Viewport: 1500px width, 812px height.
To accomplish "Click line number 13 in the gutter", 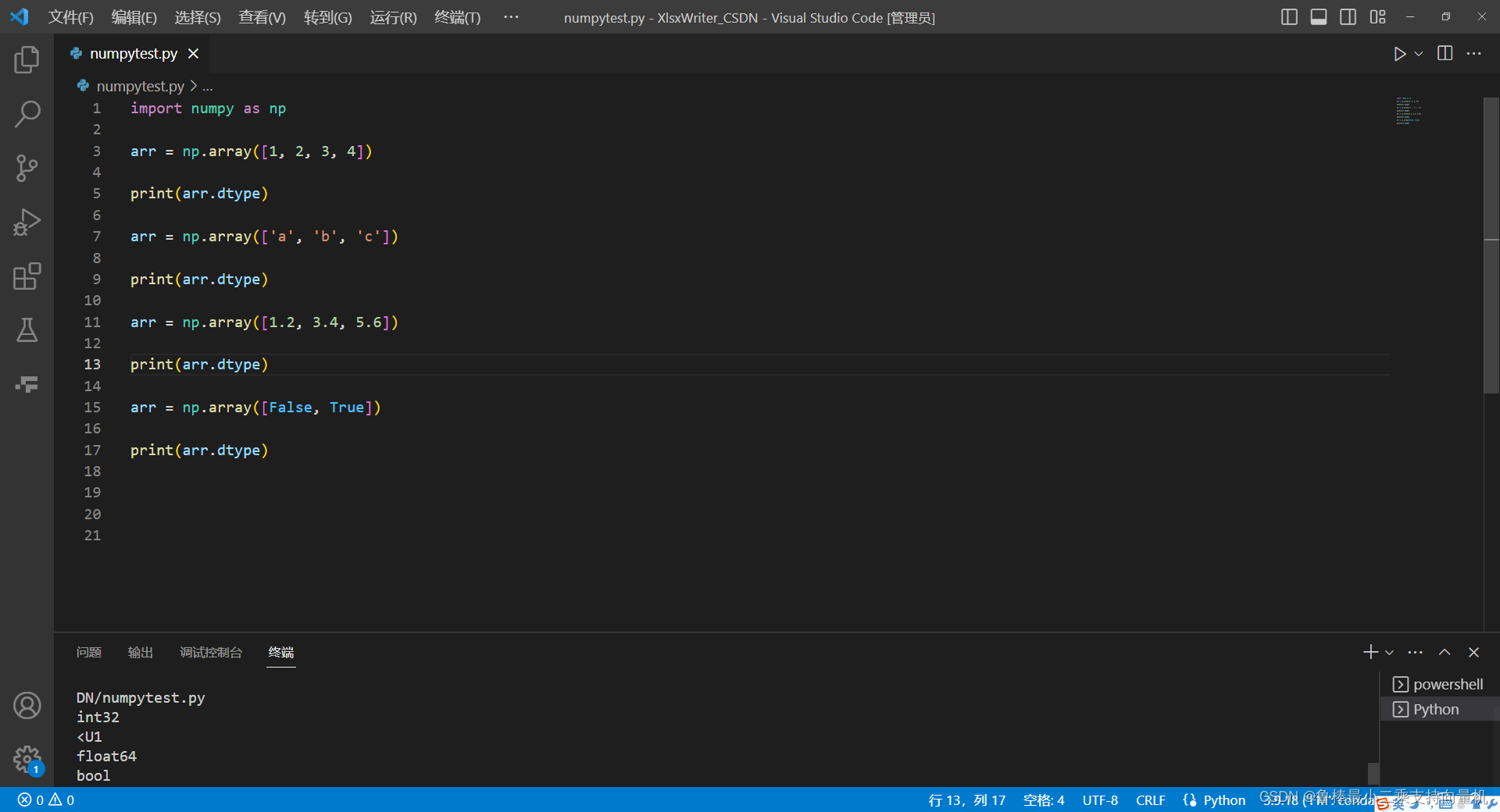I will click(92, 365).
